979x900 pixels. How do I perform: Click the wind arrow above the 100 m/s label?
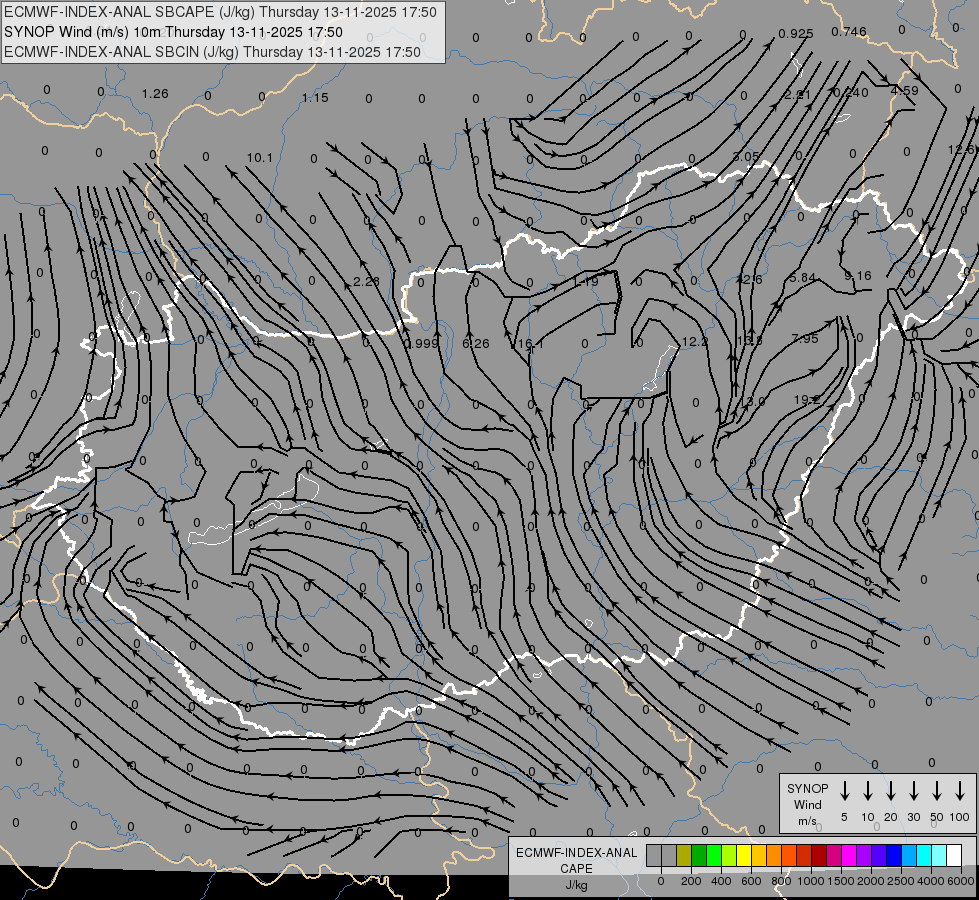coord(960,791)
